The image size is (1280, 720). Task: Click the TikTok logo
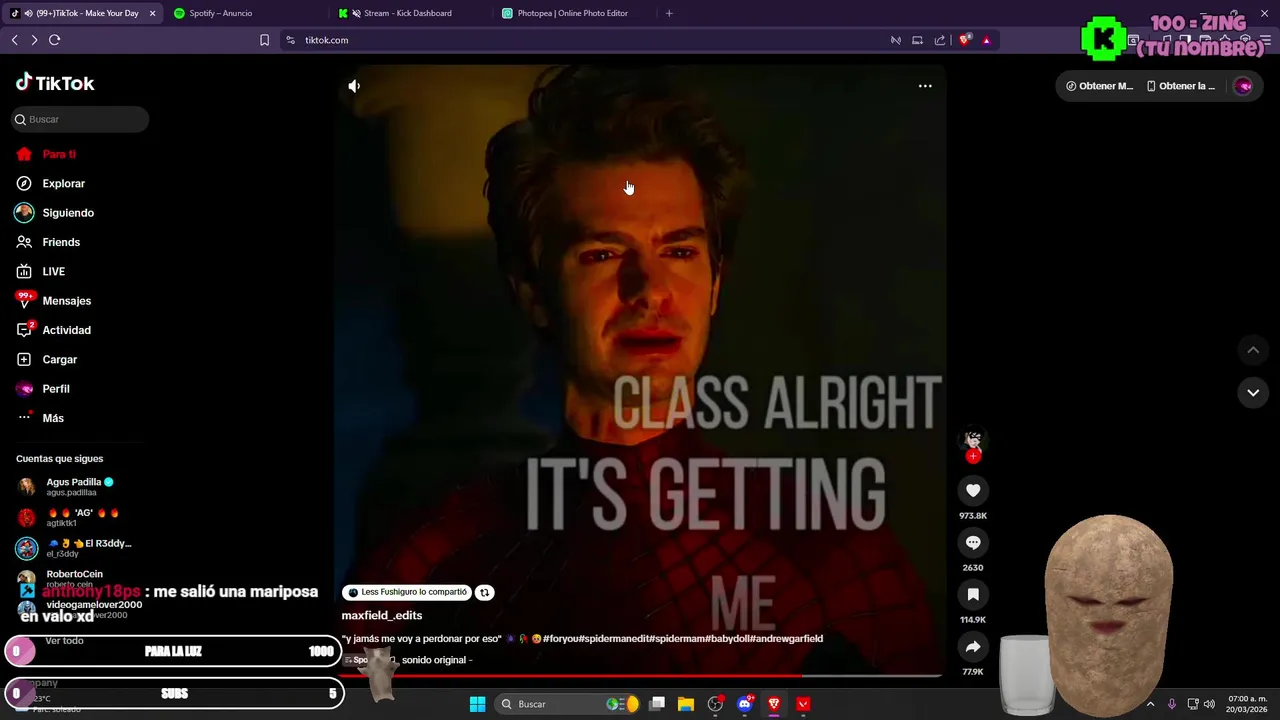click(x=55, y=83)
